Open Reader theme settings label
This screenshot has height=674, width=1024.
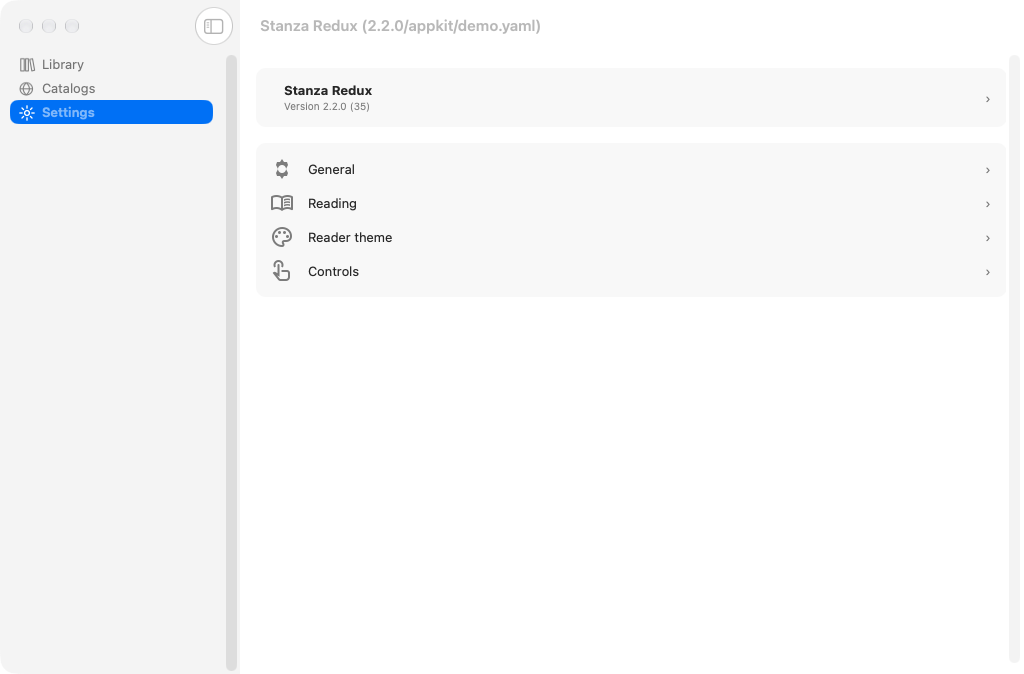350,238
